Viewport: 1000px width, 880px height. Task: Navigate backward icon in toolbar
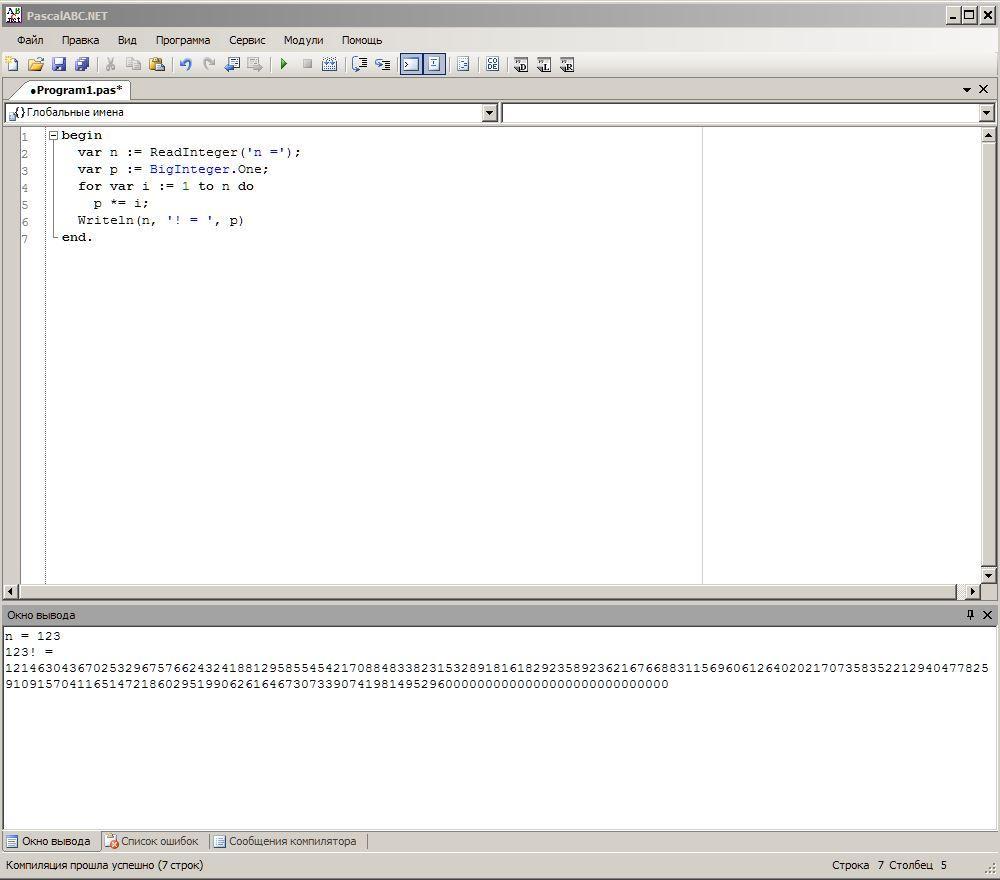(x=232, y=64)
